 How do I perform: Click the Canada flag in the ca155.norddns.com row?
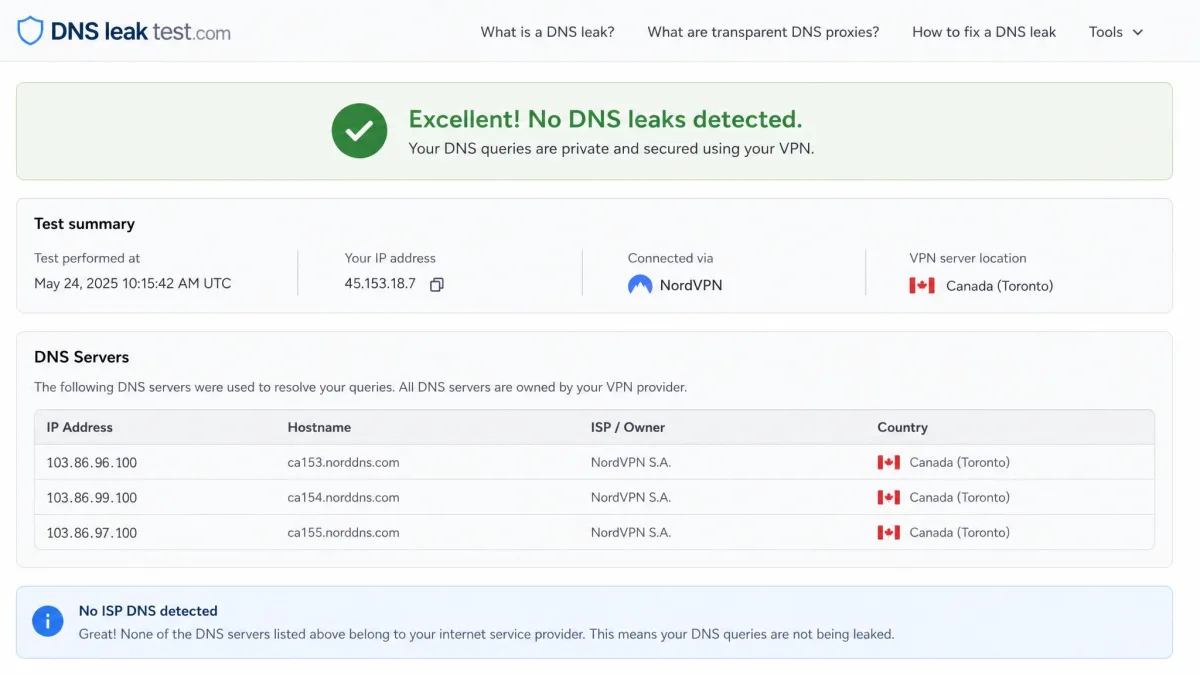(x=889, y=533)
